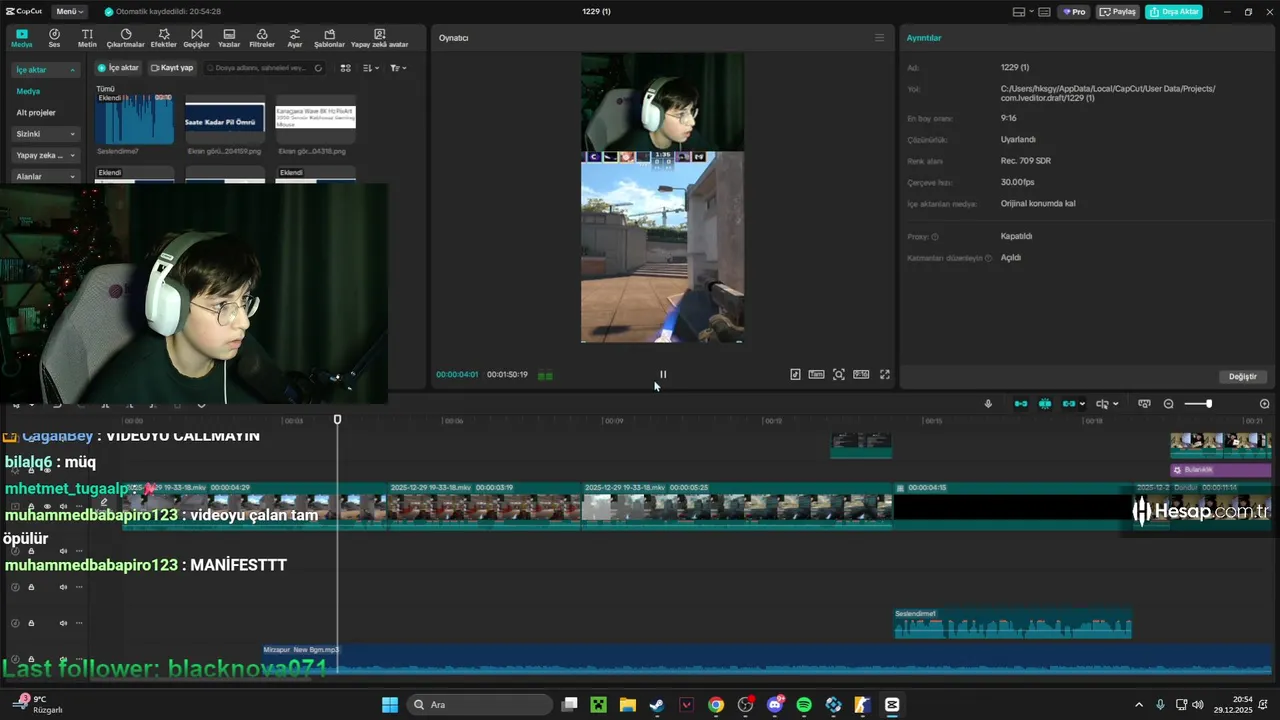Pause the player playback

[662, 374]
